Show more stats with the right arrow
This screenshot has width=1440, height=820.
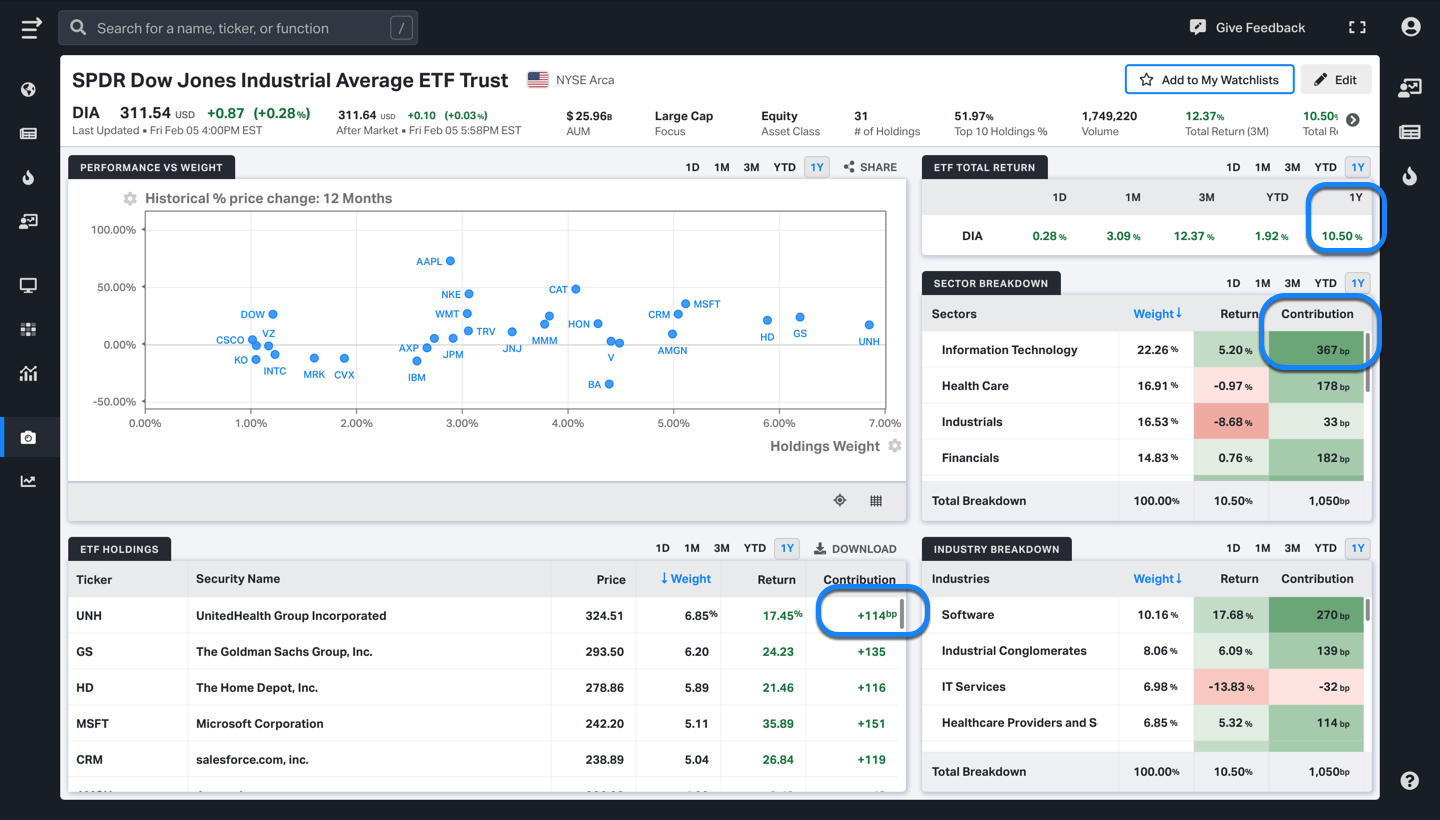pyautogui.click(x=1353, y=120)
